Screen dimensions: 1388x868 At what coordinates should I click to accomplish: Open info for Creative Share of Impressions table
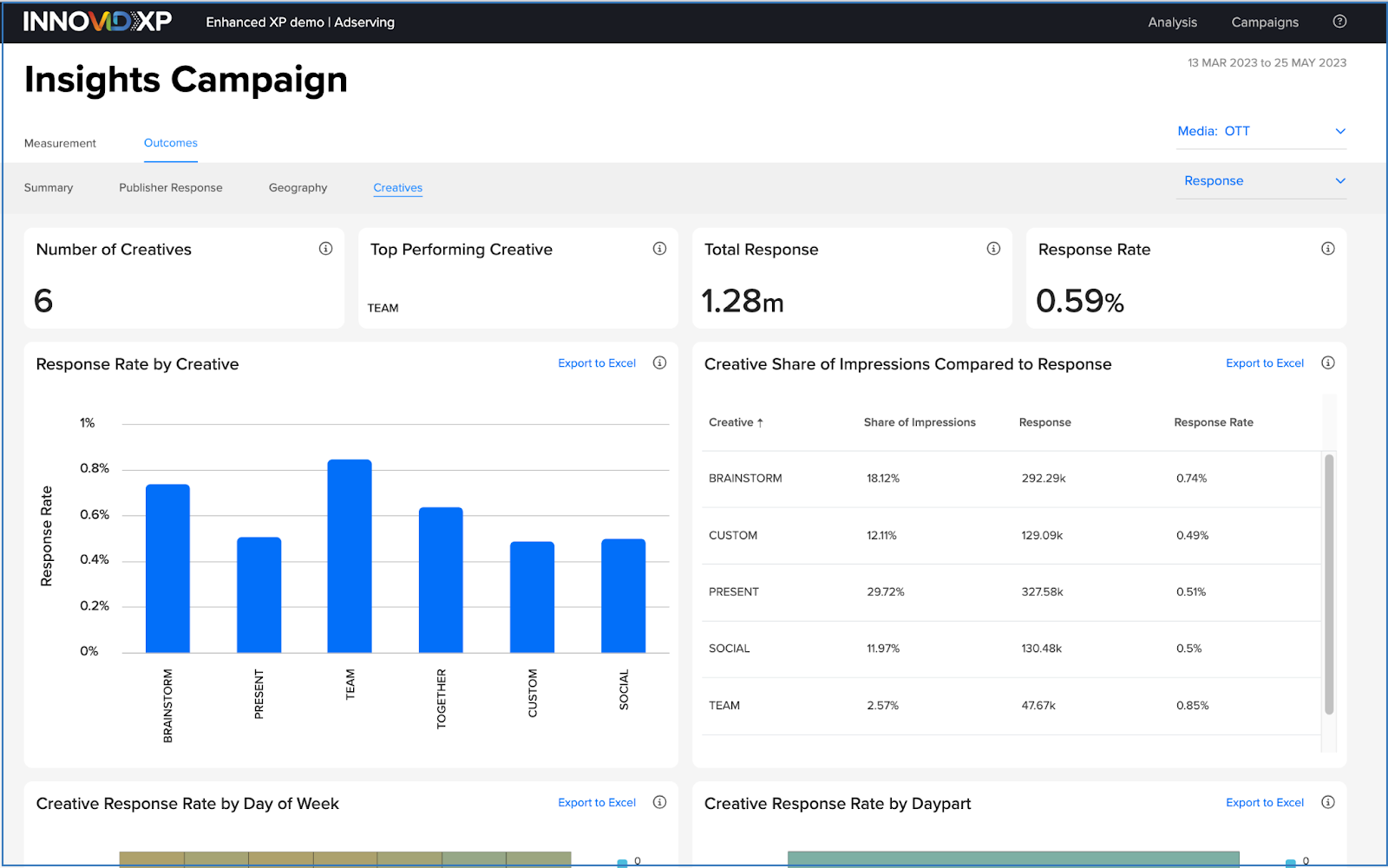click(x=1327, y=363)
